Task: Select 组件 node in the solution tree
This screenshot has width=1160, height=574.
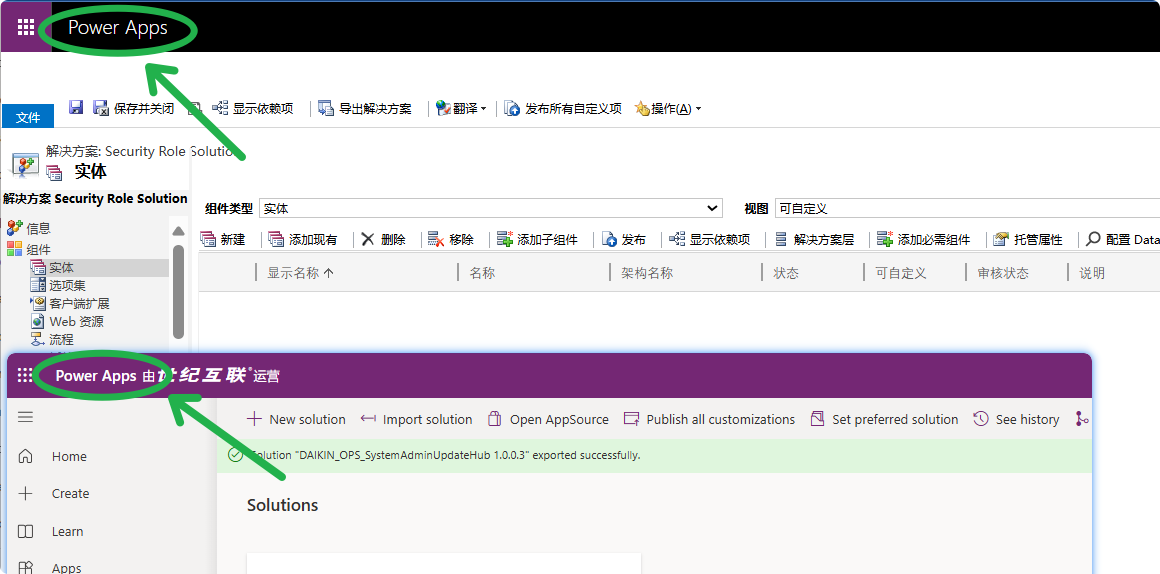Action: tap(29, 249)
